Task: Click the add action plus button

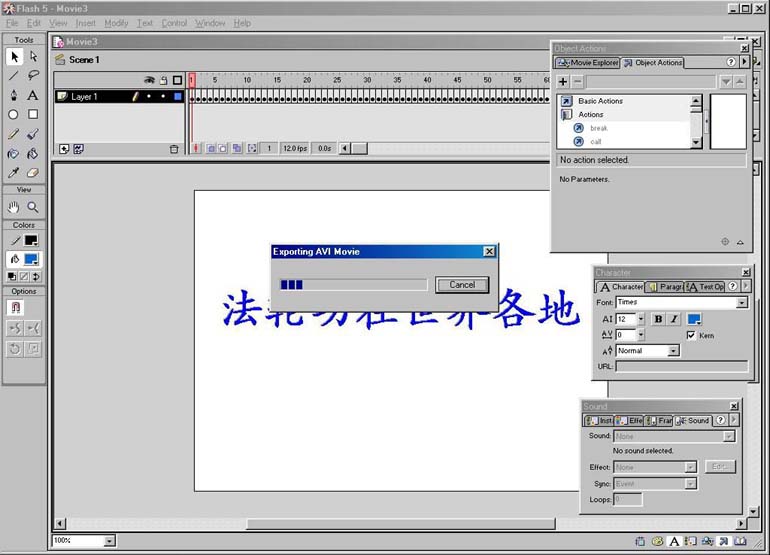Action: click(x=563, y=81)
